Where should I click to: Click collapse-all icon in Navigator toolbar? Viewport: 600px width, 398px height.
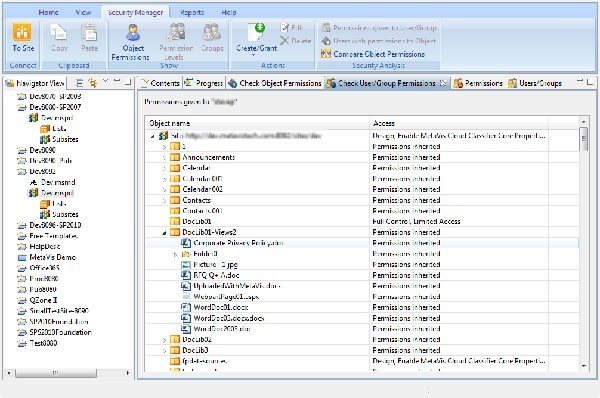tap(79, 83)
